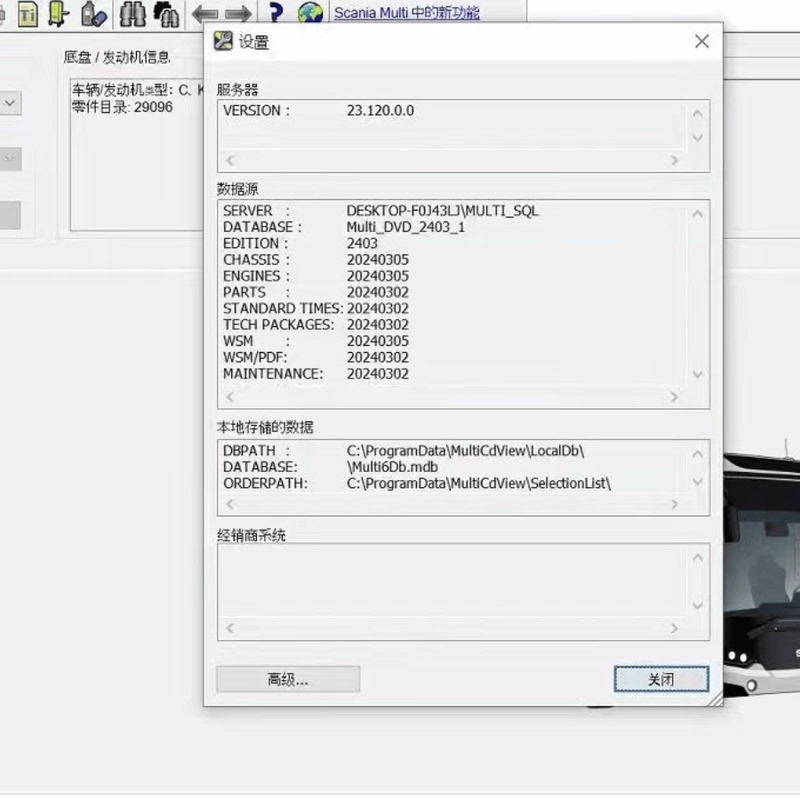800x800 pixels.
Task: Open the Ti technical information icon
Action: (x=28, y=14)
